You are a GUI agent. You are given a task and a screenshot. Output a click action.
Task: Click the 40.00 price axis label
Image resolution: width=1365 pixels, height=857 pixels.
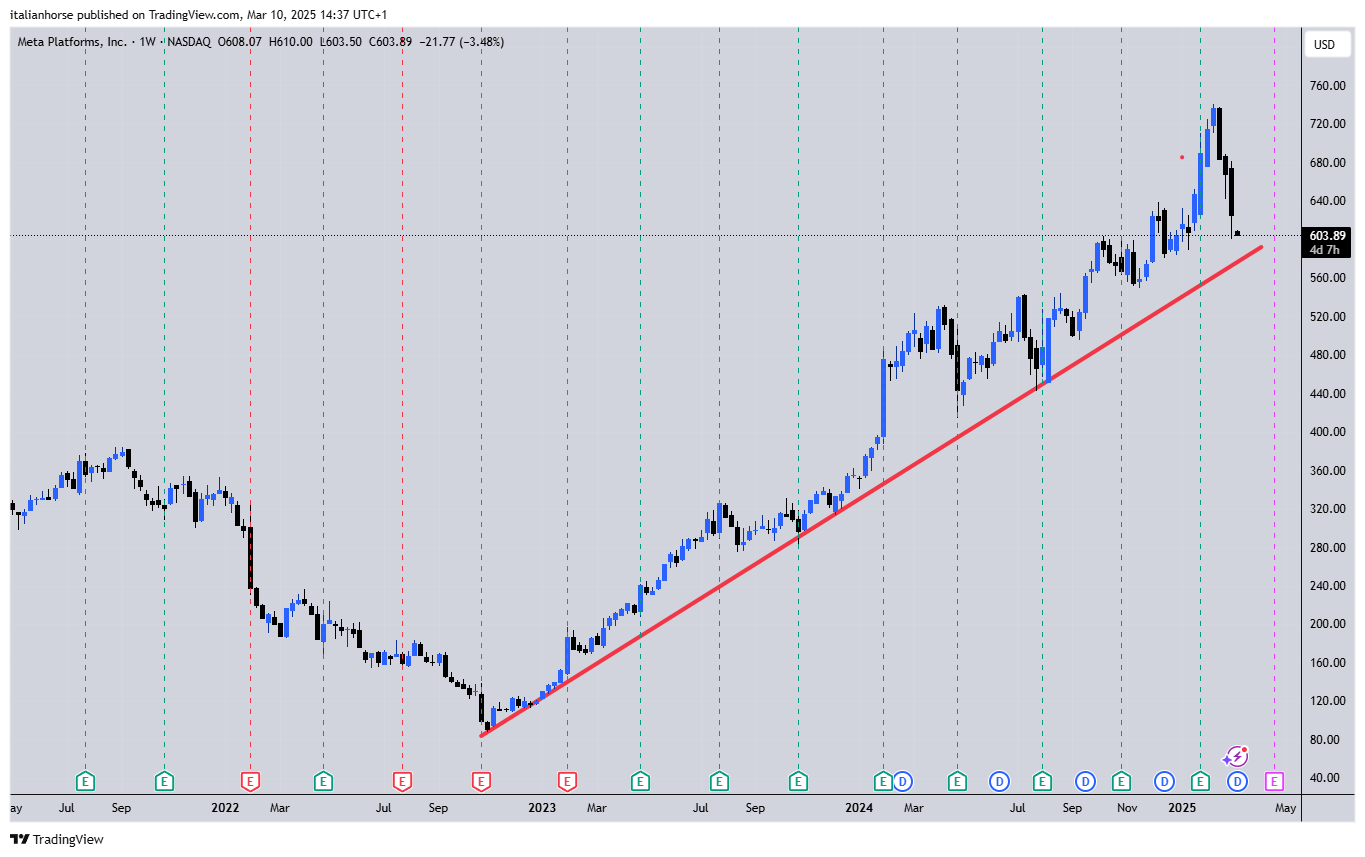tap(1326, 778)
